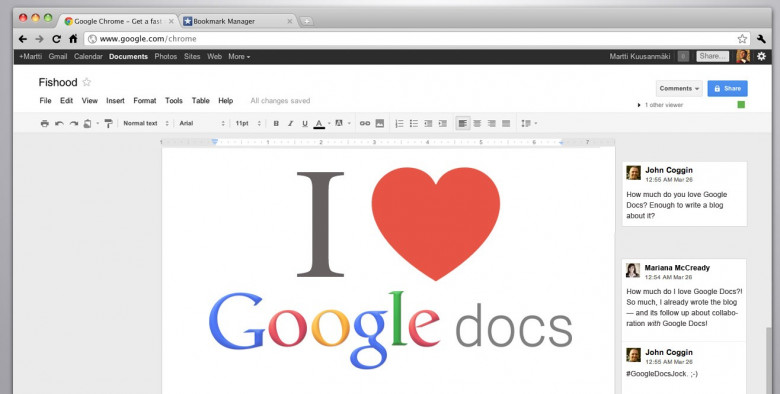
Task: Open the Insert menu
Action: [115, 100]
